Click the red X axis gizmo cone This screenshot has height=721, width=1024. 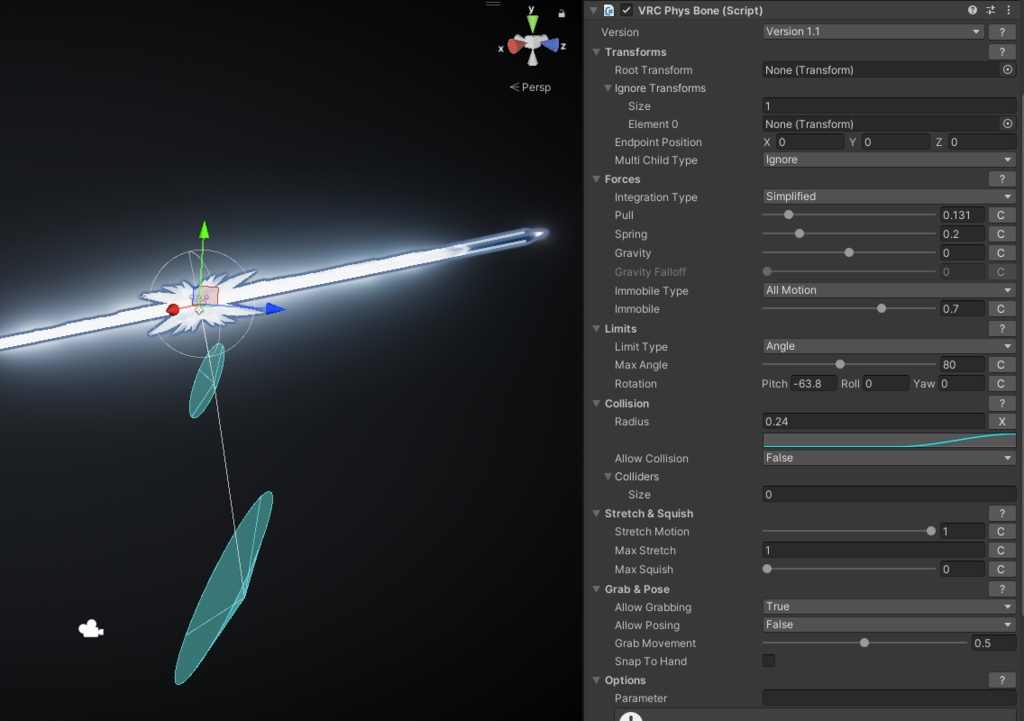tap(516, 46)
